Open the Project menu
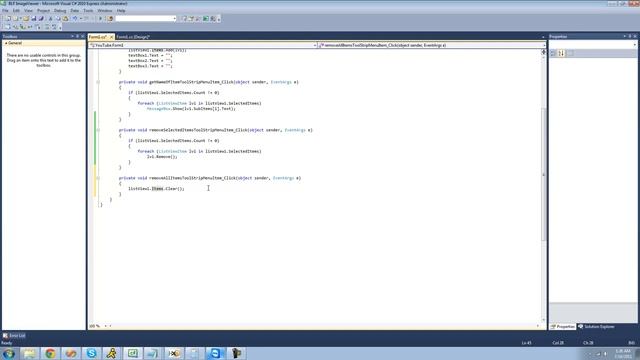This screenshot has height=360, width=640. coord(43,11)
